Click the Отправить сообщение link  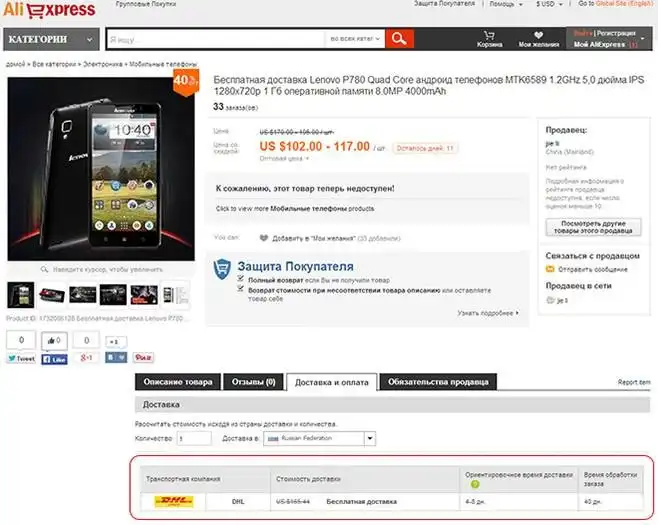(x=593, y=269)
